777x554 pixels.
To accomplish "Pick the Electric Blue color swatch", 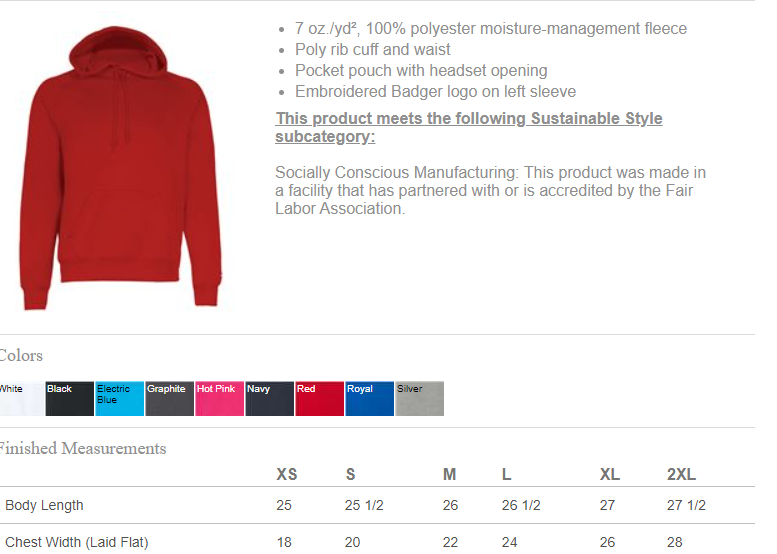I will (x=119, y=398).
